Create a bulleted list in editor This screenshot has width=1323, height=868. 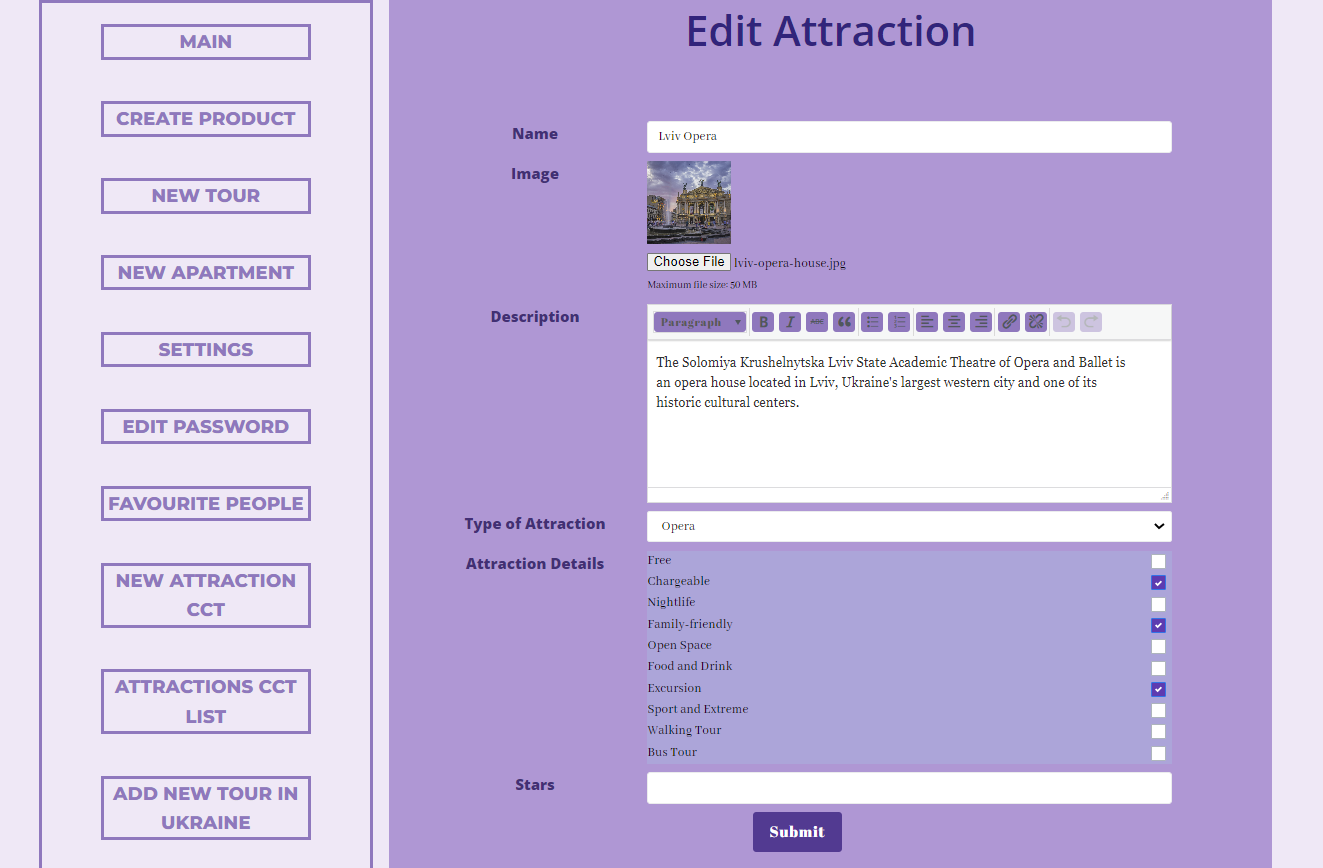[872, 322]
